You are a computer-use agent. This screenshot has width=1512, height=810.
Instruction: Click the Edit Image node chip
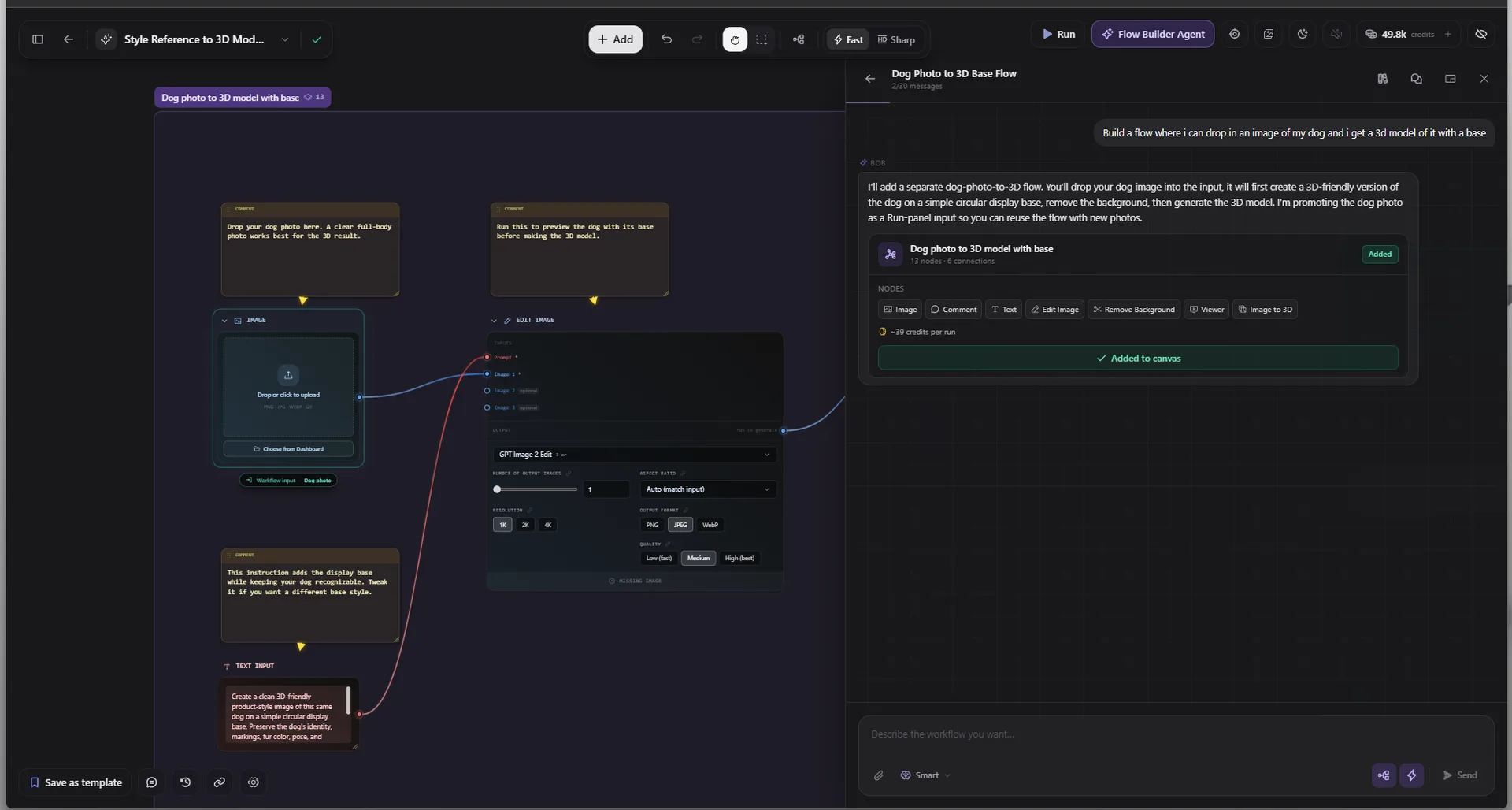1054,310
